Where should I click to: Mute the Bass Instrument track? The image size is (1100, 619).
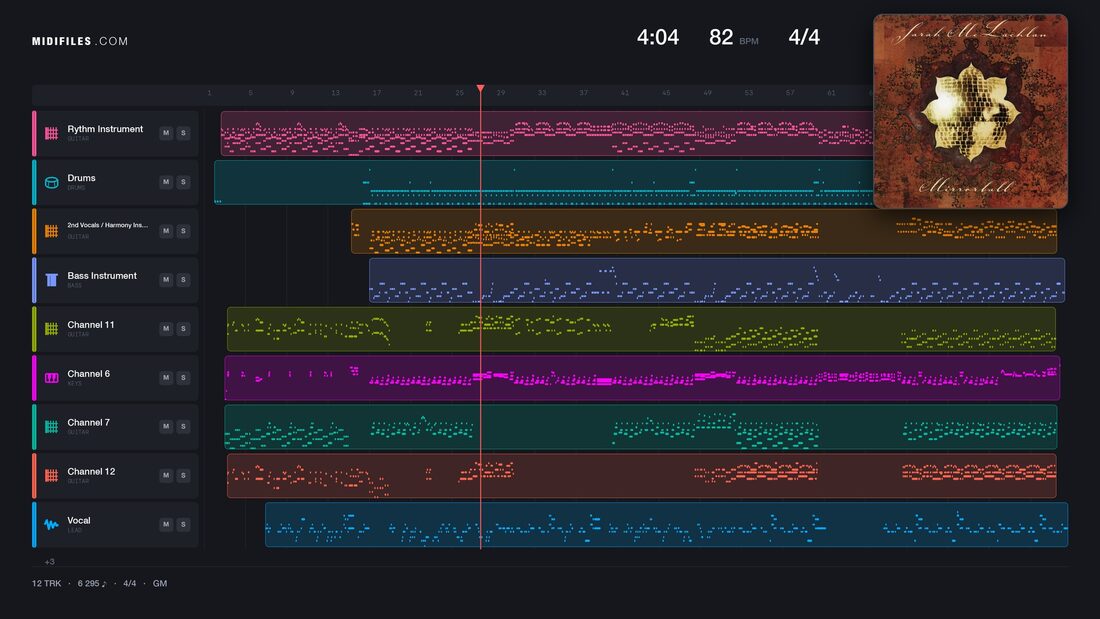click(166, 279)
